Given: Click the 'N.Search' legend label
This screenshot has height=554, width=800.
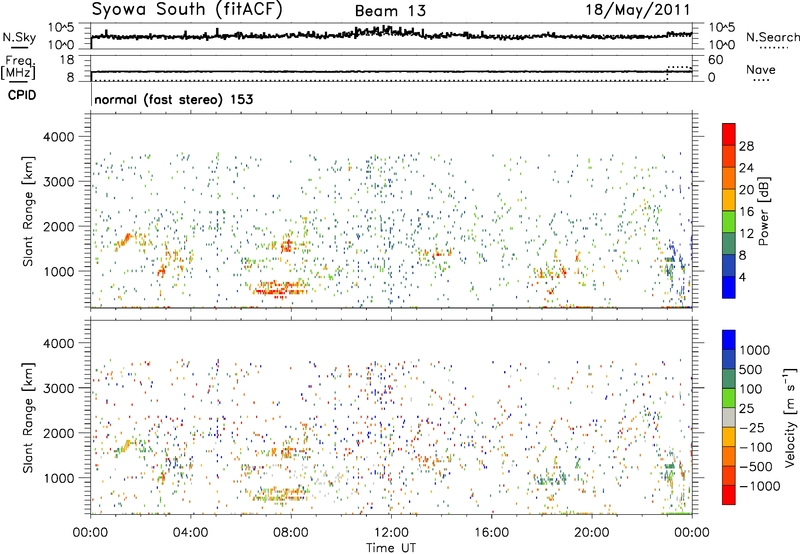Looking at the screenshot, I should click(x=773, y=37).
